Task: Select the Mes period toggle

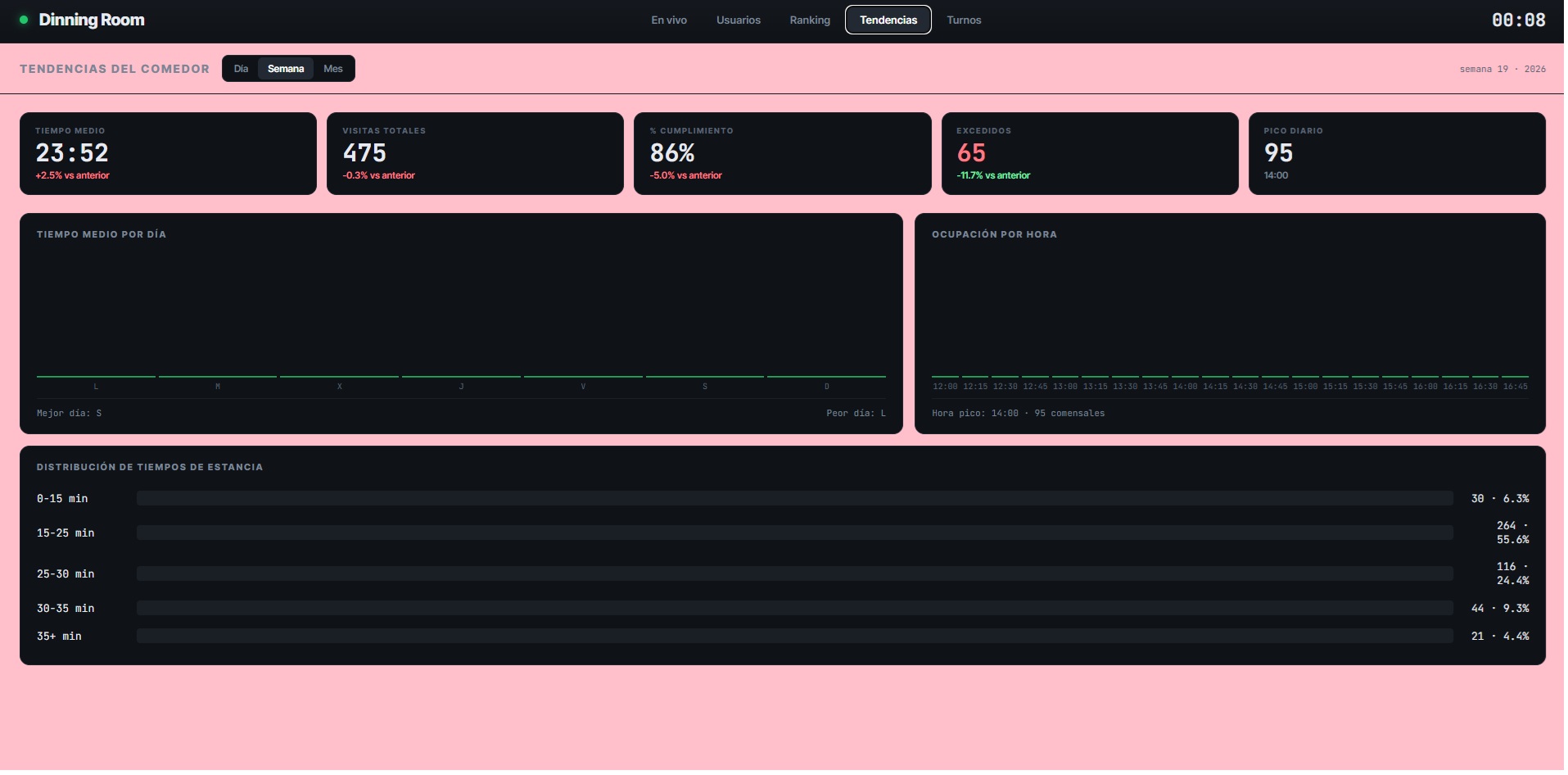Action: click(334, 69)
